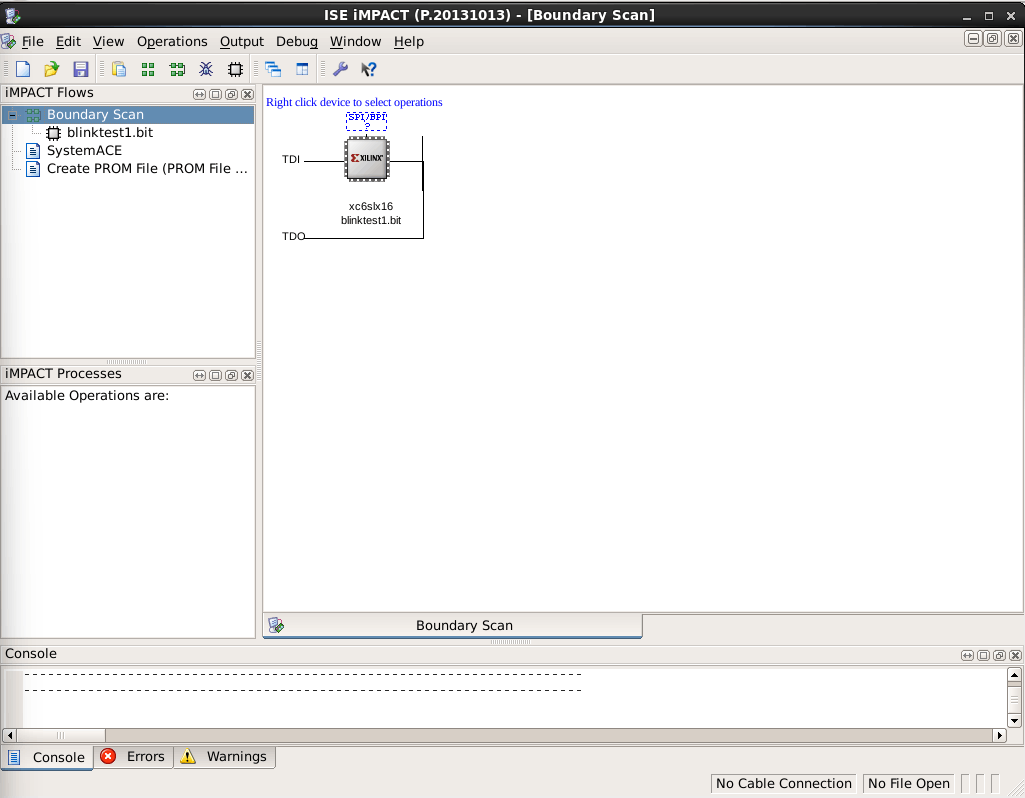
Task: Click the four green squares toolbar icon
Action: click(x=148, y=69)
